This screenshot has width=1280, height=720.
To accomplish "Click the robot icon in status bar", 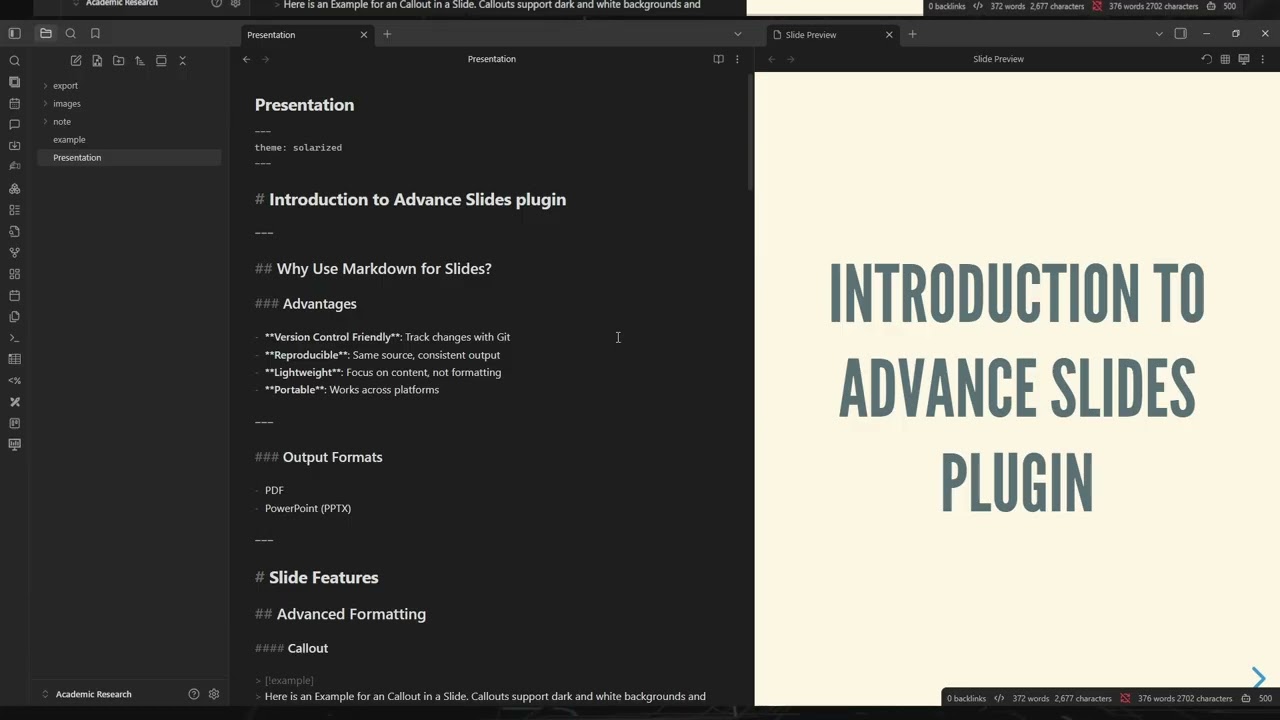I will point(1245,699).
